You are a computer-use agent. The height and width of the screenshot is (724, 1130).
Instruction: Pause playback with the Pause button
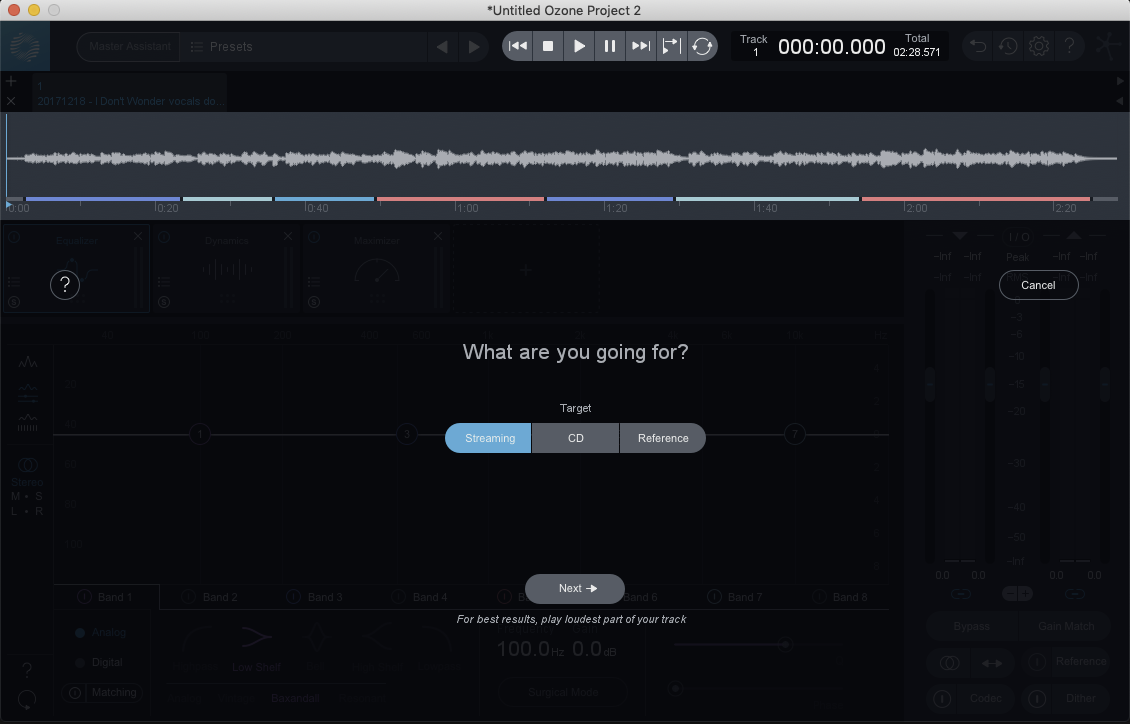[609, 46]
